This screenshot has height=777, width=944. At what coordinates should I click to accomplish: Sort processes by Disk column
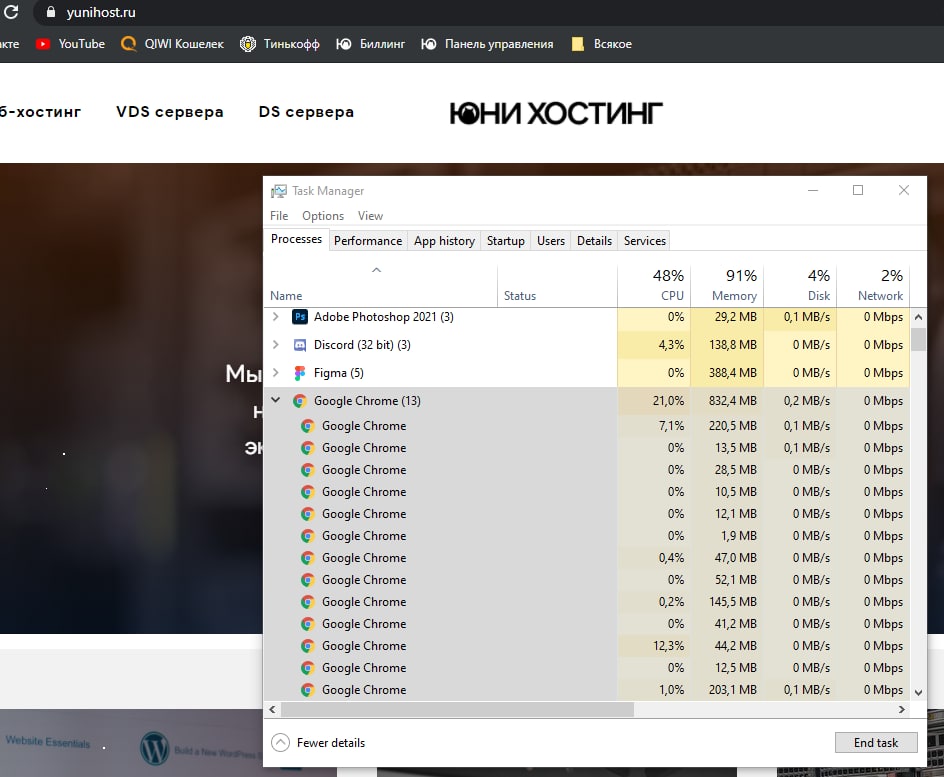pyautogui.click(x=800, y=286)
